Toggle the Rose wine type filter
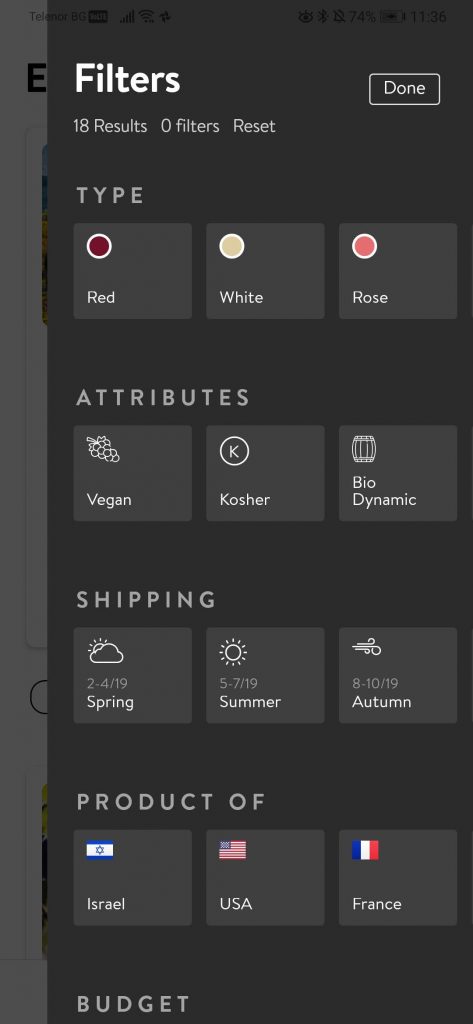473x1024 pixels. point(398,271)
